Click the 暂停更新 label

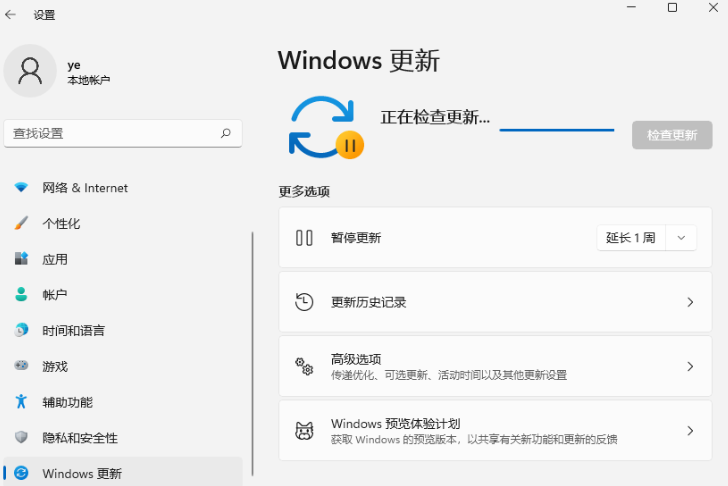pos(356,238)
